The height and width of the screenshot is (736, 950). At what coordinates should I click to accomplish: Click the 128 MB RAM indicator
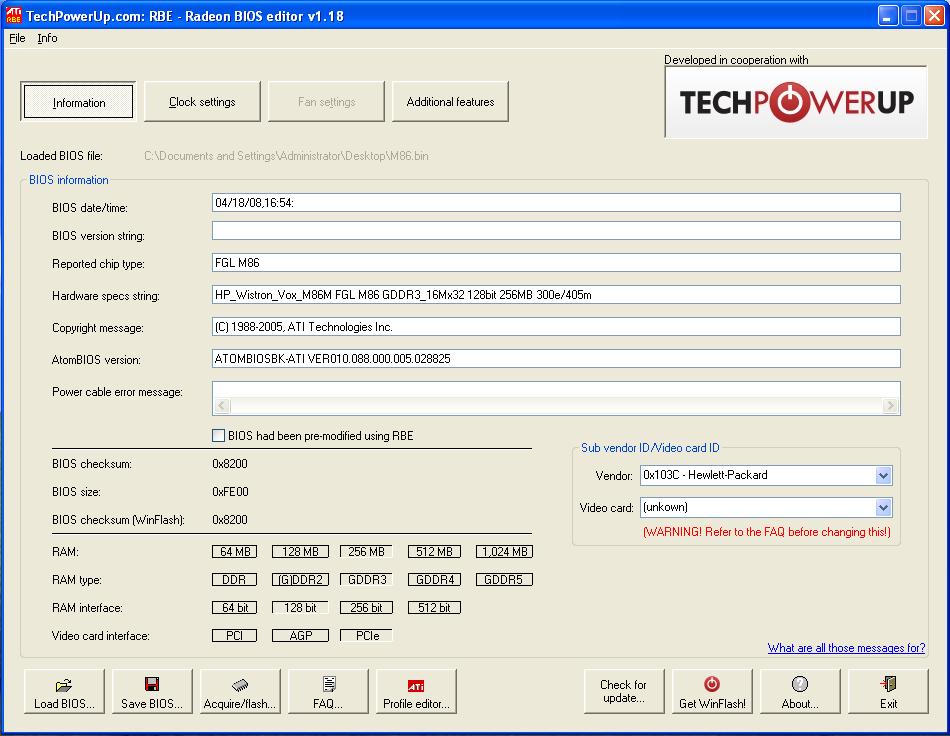(x=301, y=552)
